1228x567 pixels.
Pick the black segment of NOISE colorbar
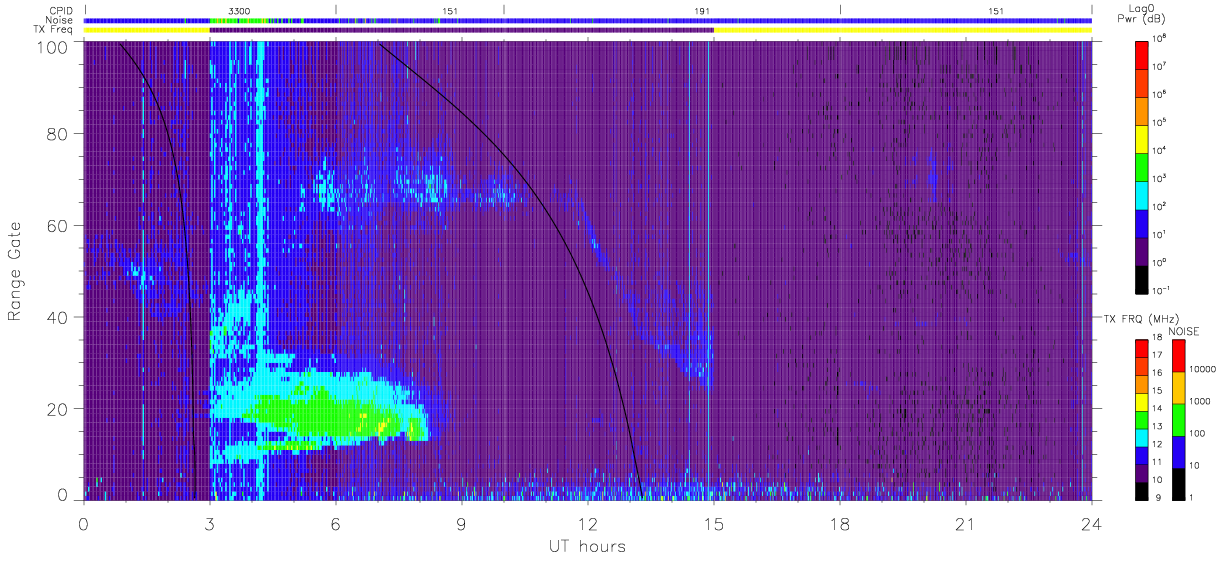coord(1178,483)
